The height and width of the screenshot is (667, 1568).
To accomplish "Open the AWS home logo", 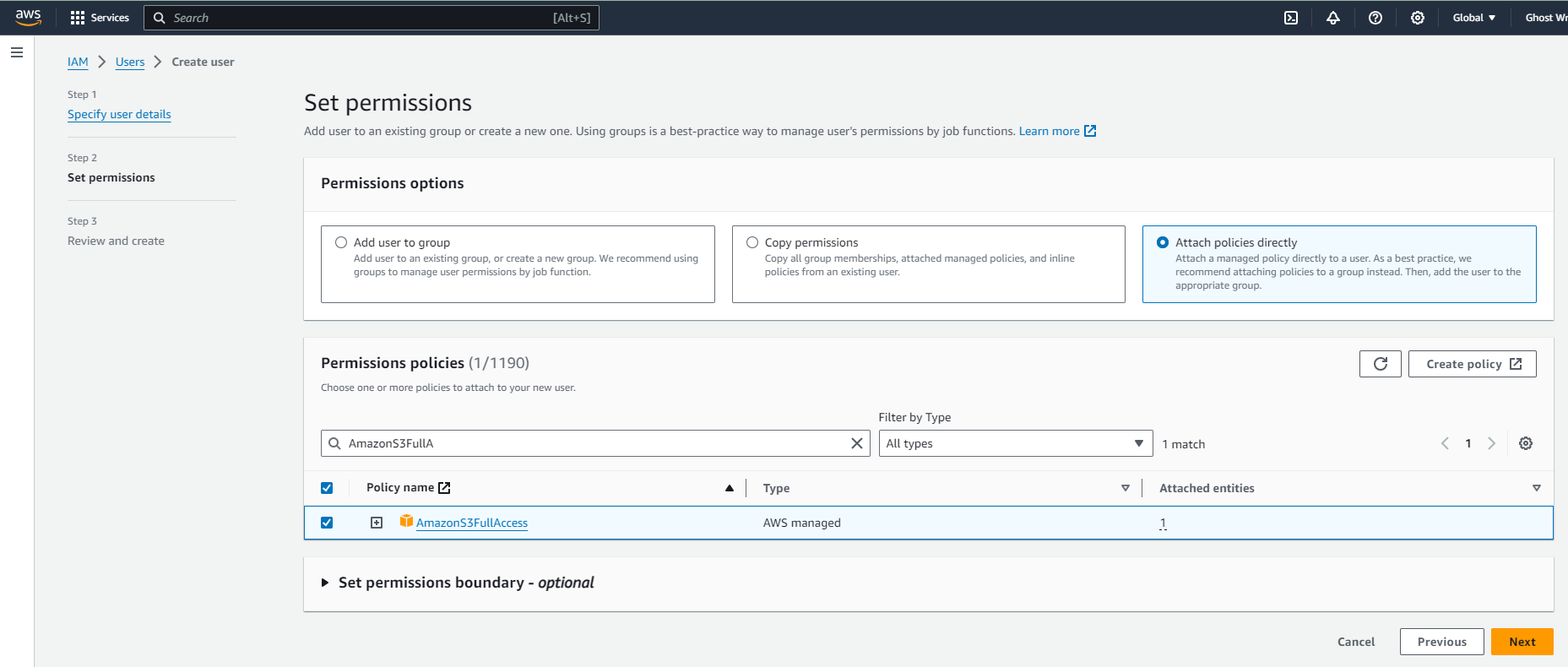I will point(28,17).
